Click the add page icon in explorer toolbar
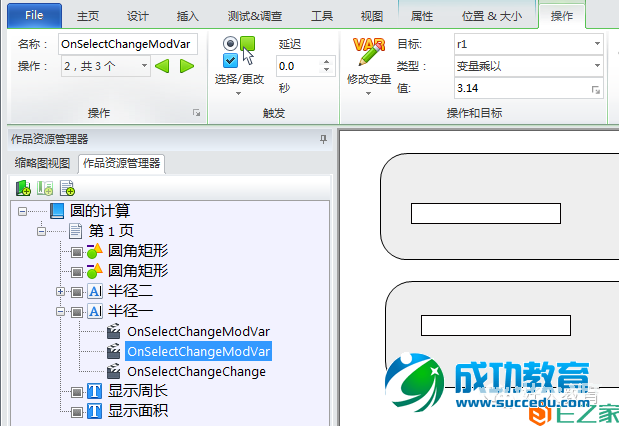This screenshot has width=619, height=426. [67, 188]
